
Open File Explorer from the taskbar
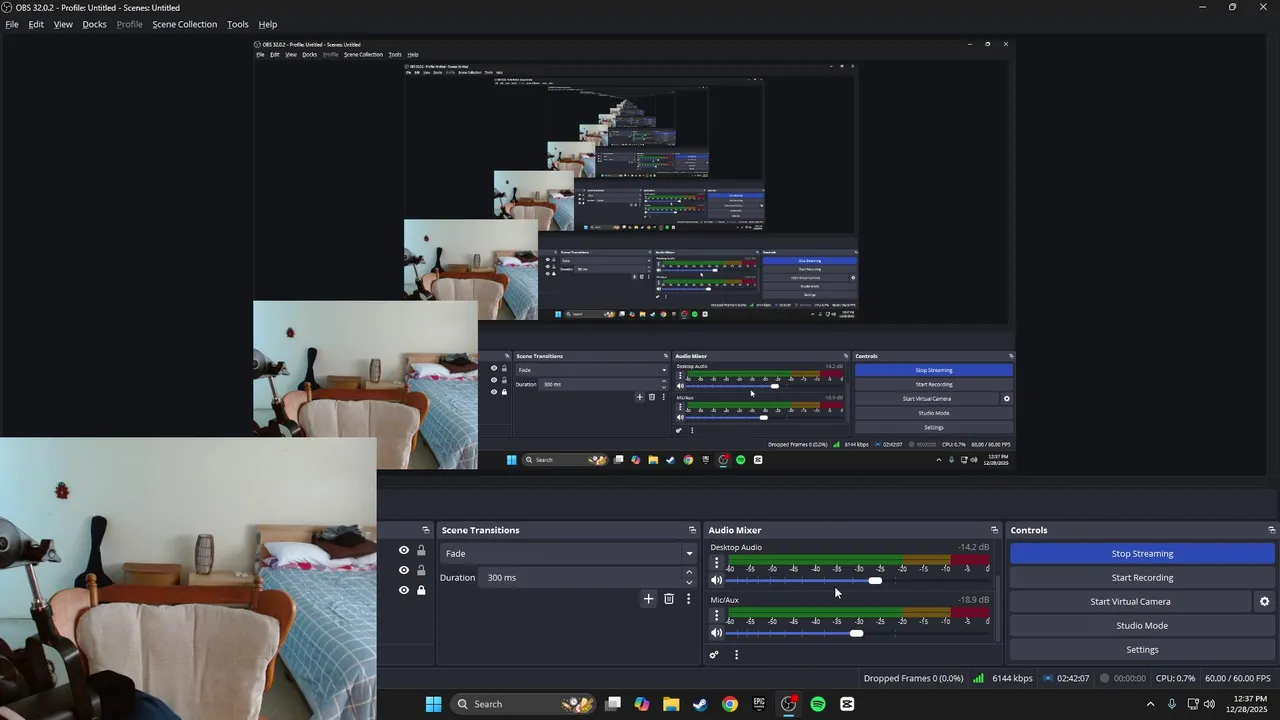coord(671,704)
